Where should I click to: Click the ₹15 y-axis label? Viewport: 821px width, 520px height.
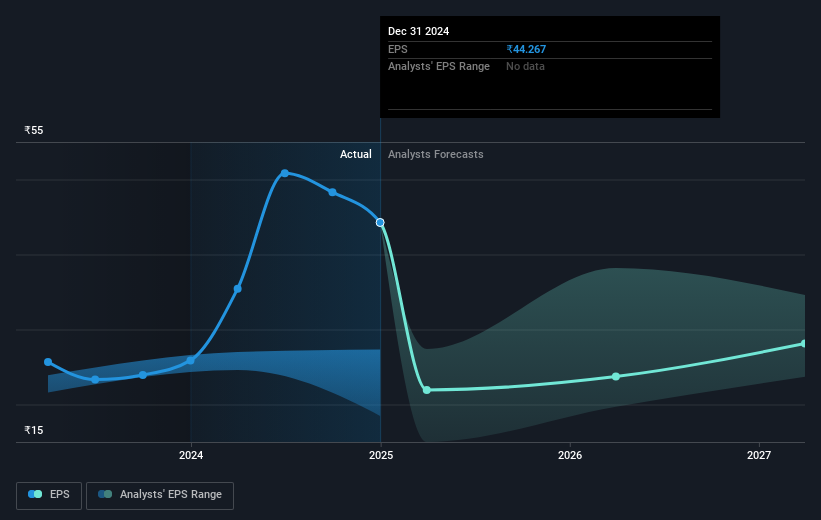pyautogui.click(x=34, y=430)
